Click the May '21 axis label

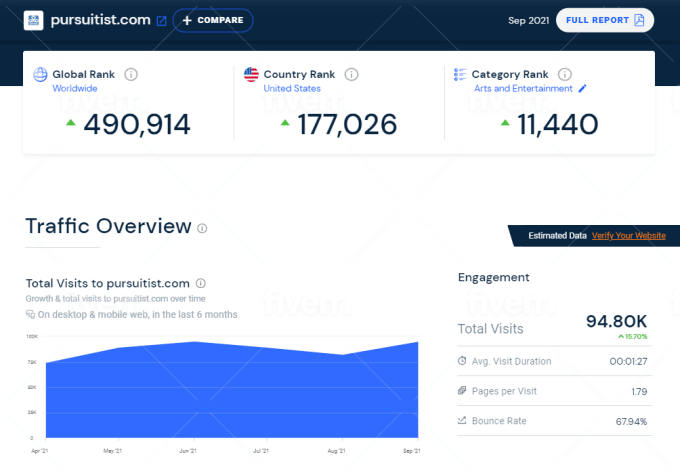(x=112, y=451)
